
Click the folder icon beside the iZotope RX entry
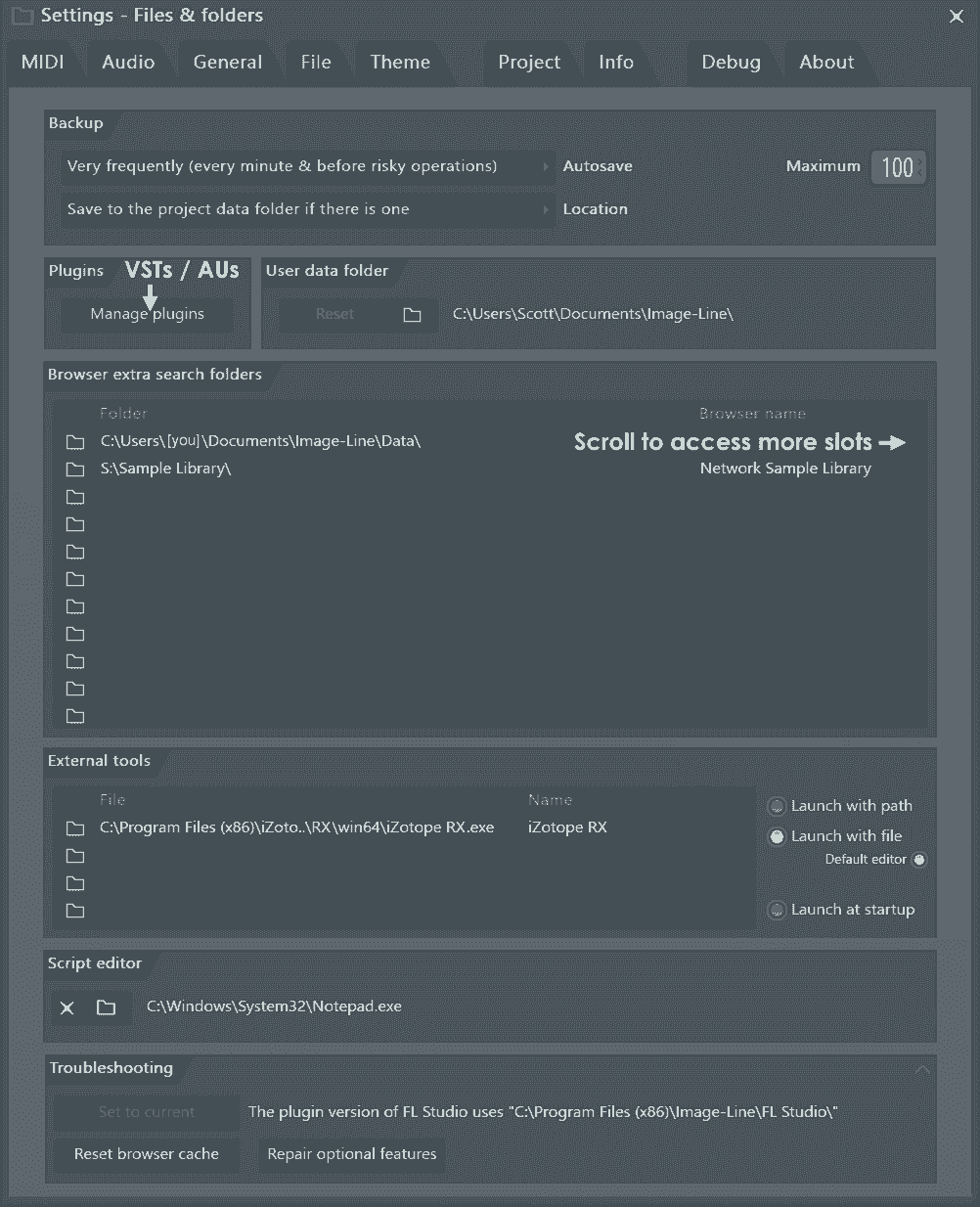point(75,827)
